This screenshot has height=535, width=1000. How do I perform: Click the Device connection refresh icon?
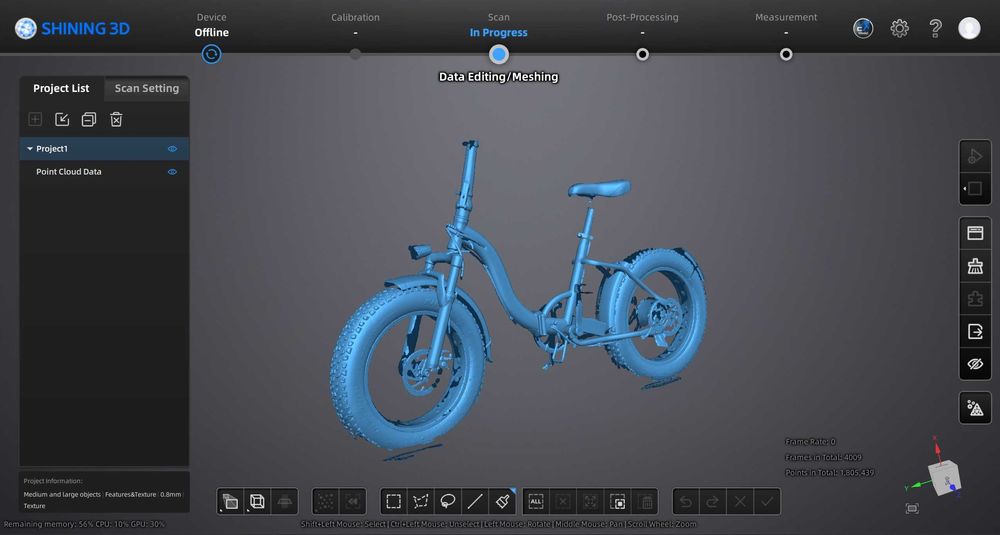(x=212, y=54)
